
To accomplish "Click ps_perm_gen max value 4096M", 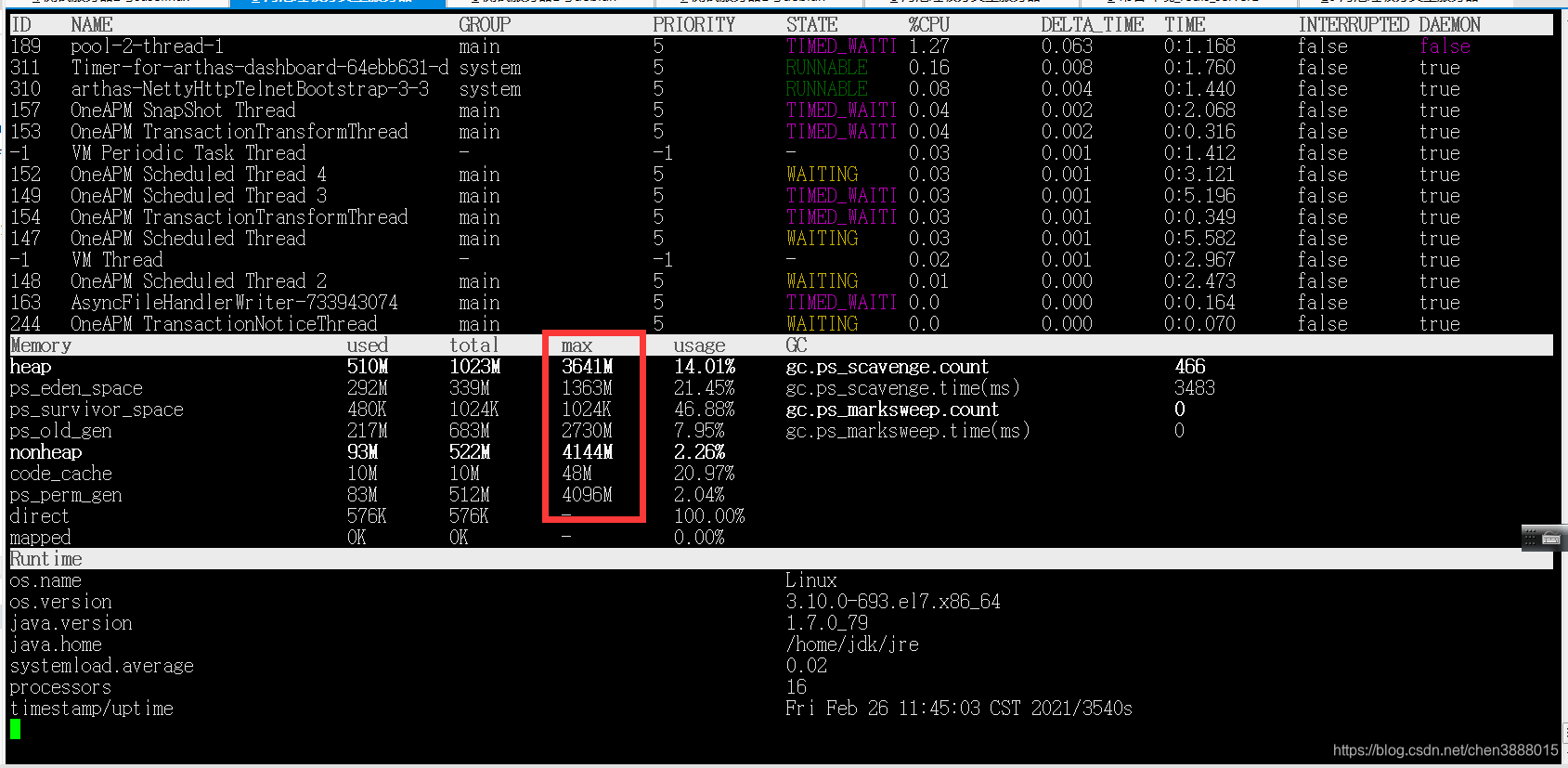I will tap(587, 495).
